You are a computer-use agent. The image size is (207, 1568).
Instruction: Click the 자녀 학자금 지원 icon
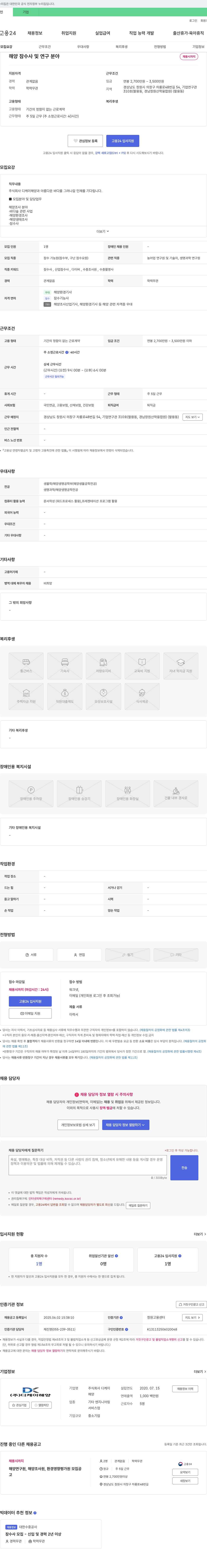pyautogui.click(x=181, y=666)
